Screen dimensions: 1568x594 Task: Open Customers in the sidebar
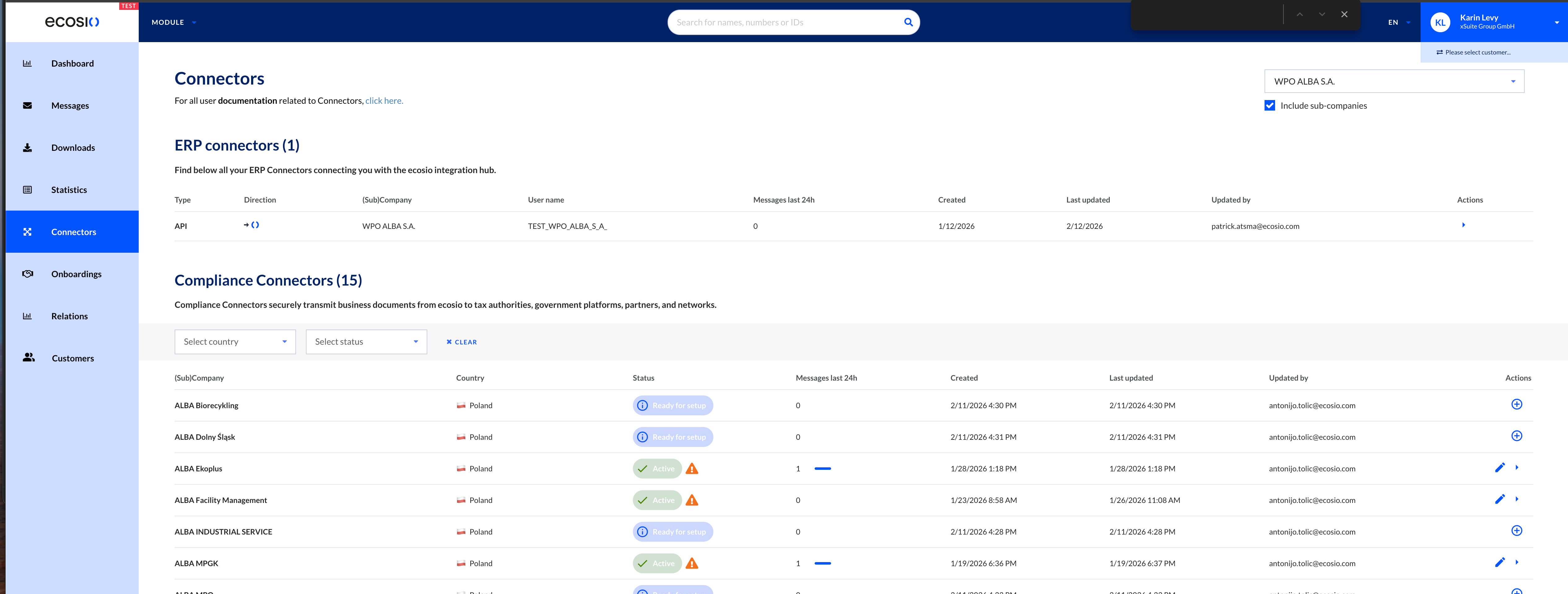(x=72, y=358)
